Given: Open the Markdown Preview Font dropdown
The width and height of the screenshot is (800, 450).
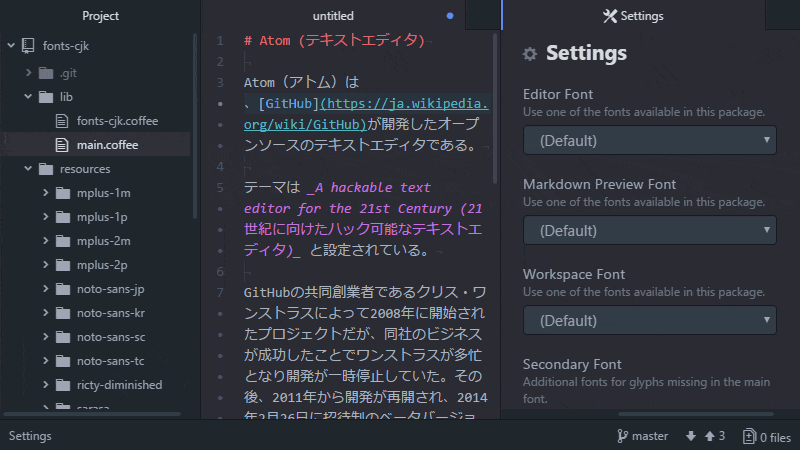Looking at the screenshot, I should tap(649, 230).
